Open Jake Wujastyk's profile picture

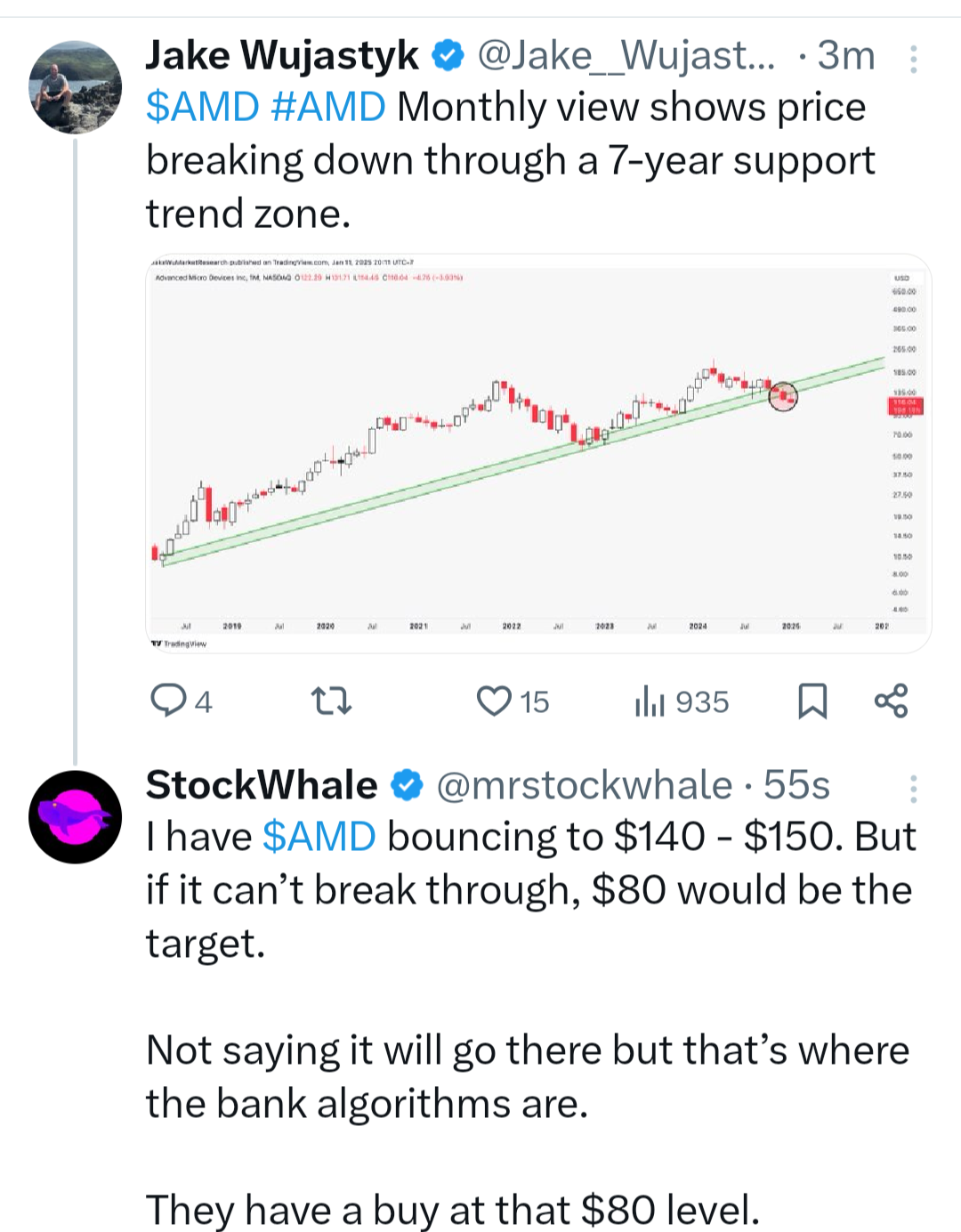(75, 87)
